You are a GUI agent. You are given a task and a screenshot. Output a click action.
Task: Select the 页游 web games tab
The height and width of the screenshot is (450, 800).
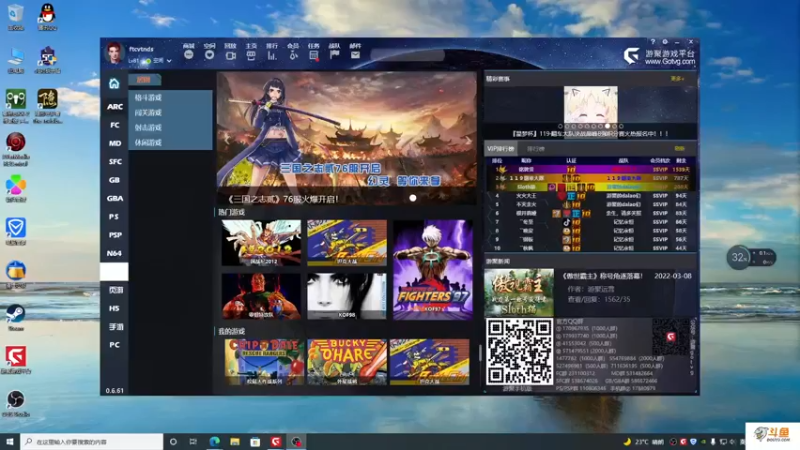point(114,290)
